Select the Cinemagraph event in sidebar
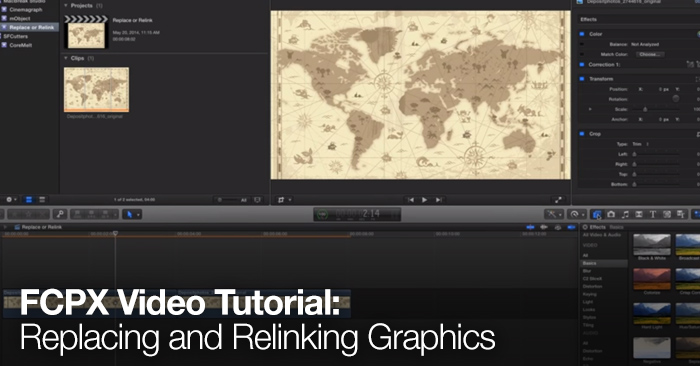Viewport: 700px width, 366px height. pos(25,9)
